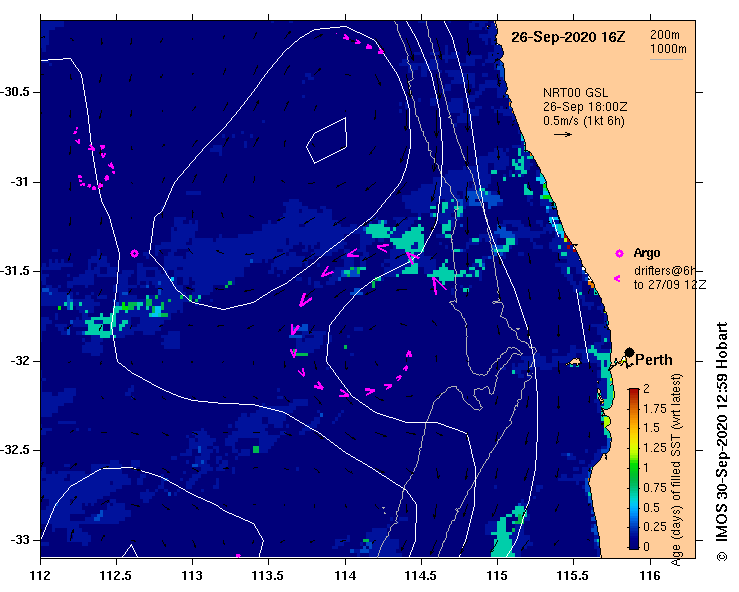This screenshot has width=739, height=592.
Task: Click the 200m contour legend text
Action: click(x=665, y=35)
